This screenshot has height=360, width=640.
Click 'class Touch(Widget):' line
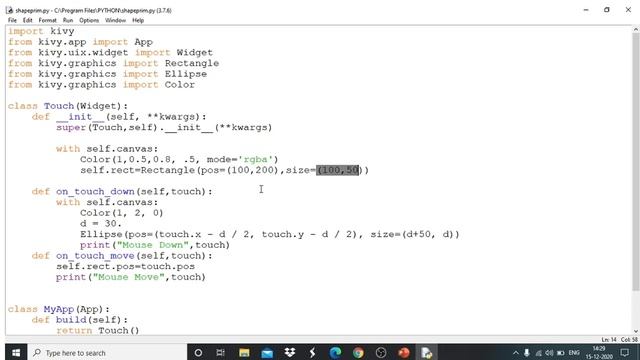68,106
